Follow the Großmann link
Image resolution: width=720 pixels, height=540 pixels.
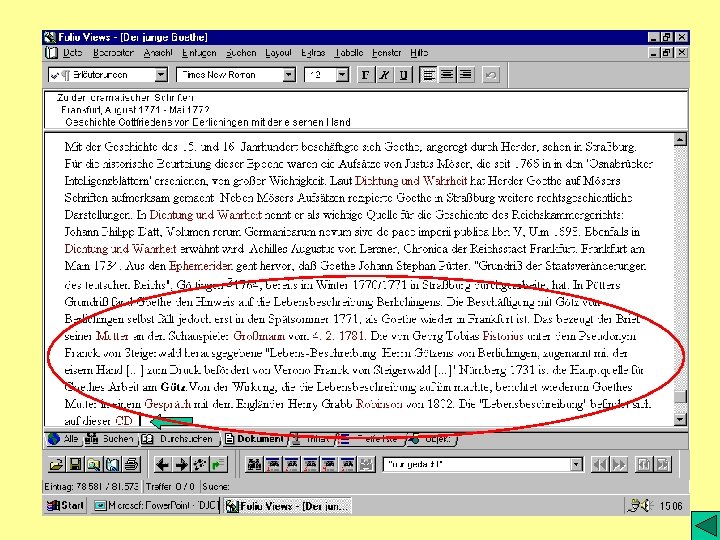point(259,336)
